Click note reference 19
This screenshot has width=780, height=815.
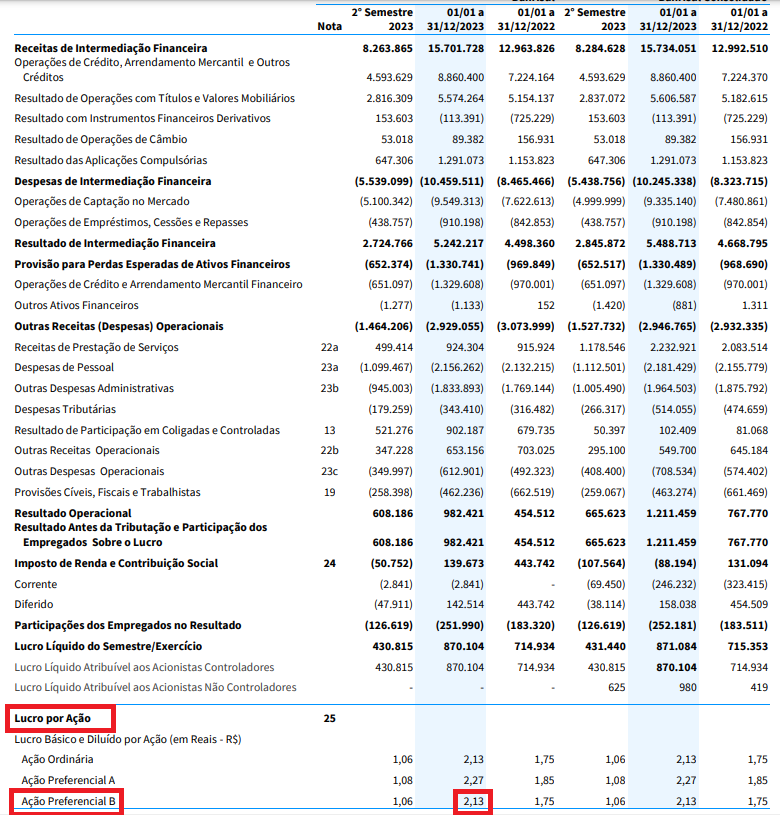[329, 492]
